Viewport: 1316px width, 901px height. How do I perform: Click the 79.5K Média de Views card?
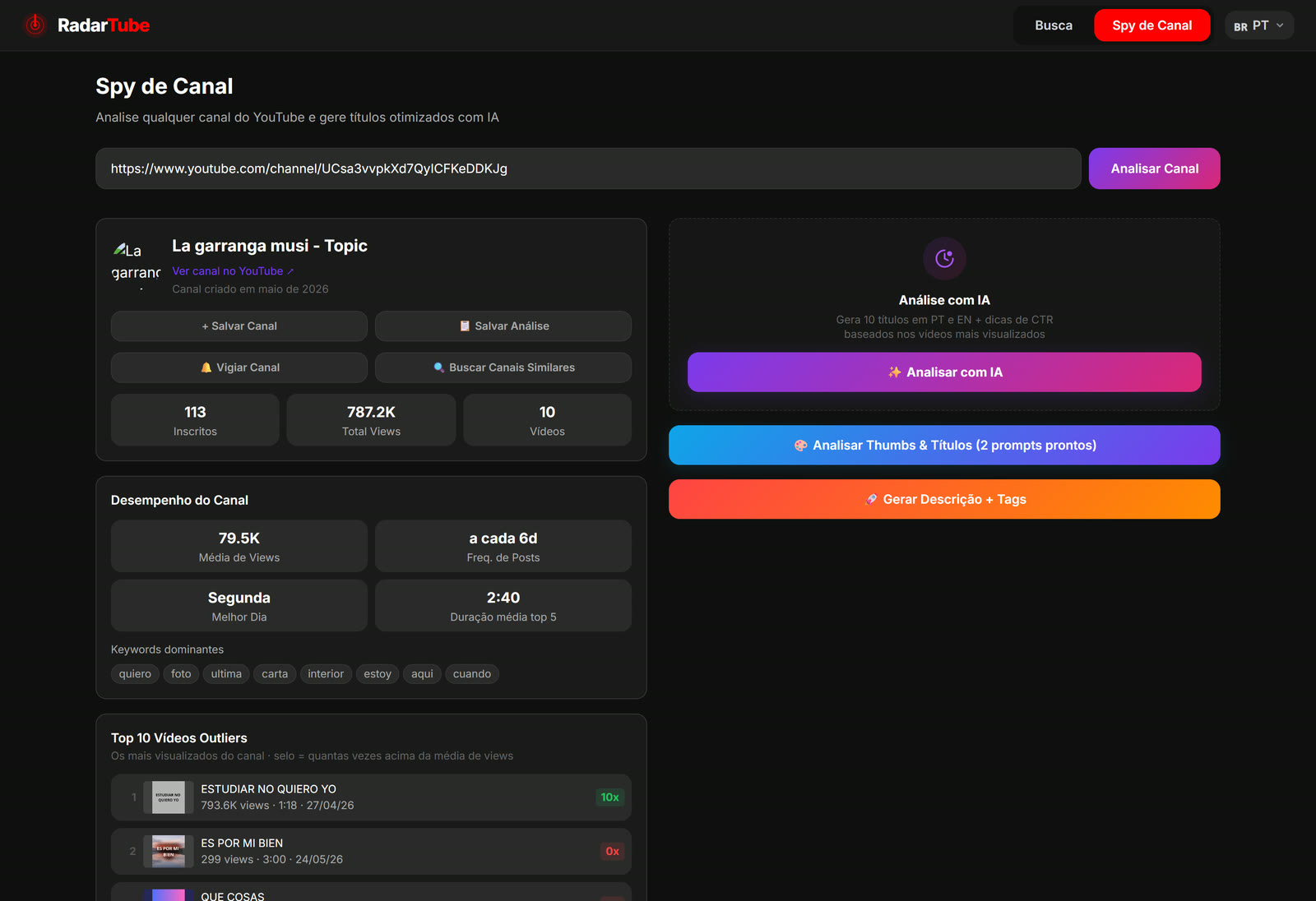239,546
